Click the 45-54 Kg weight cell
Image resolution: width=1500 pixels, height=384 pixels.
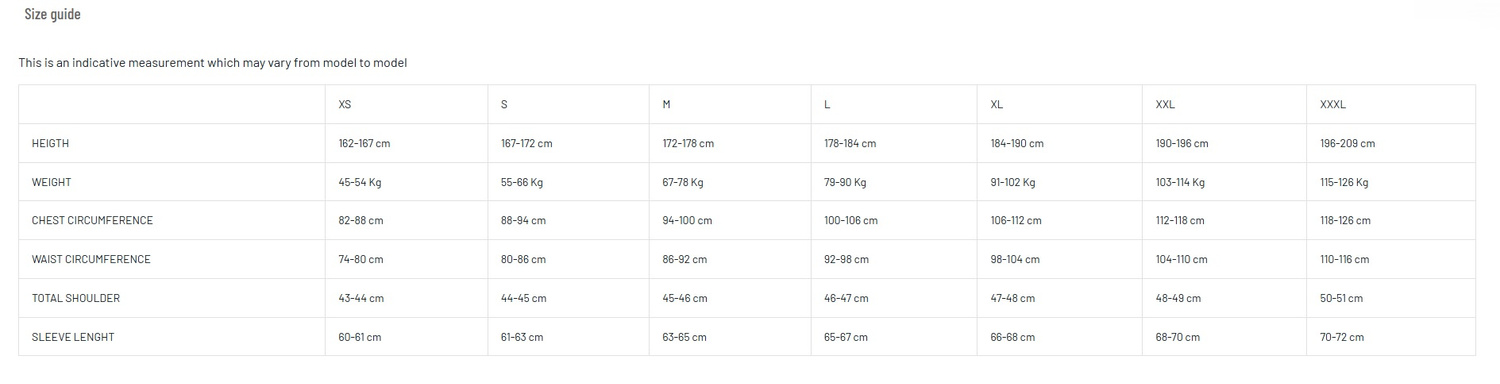click(360, 183)
